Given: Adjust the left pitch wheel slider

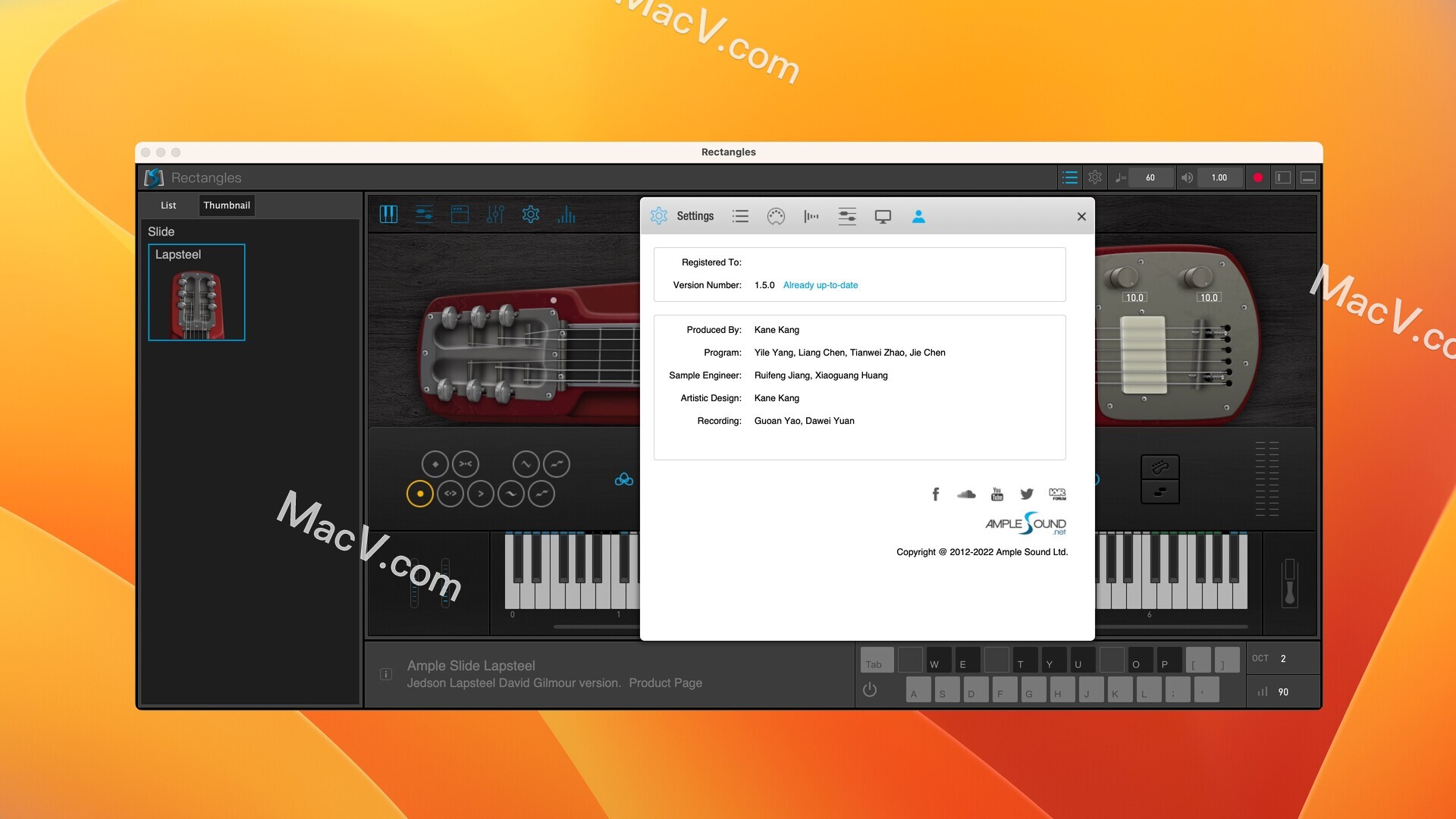Looking at the screenshot, I should (x=414, y=584).
